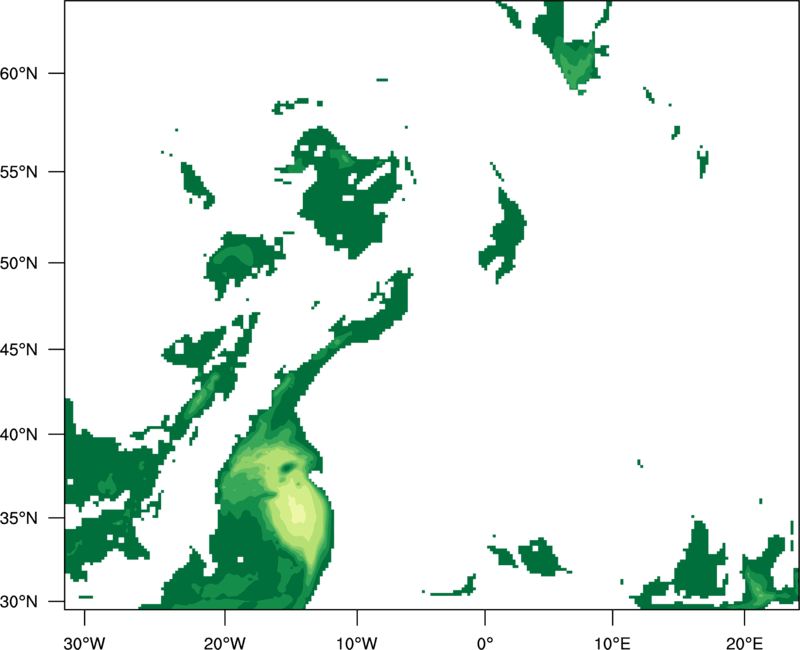Click the 35°N latitude label
The image size is (800, 650).
[19, 518]
